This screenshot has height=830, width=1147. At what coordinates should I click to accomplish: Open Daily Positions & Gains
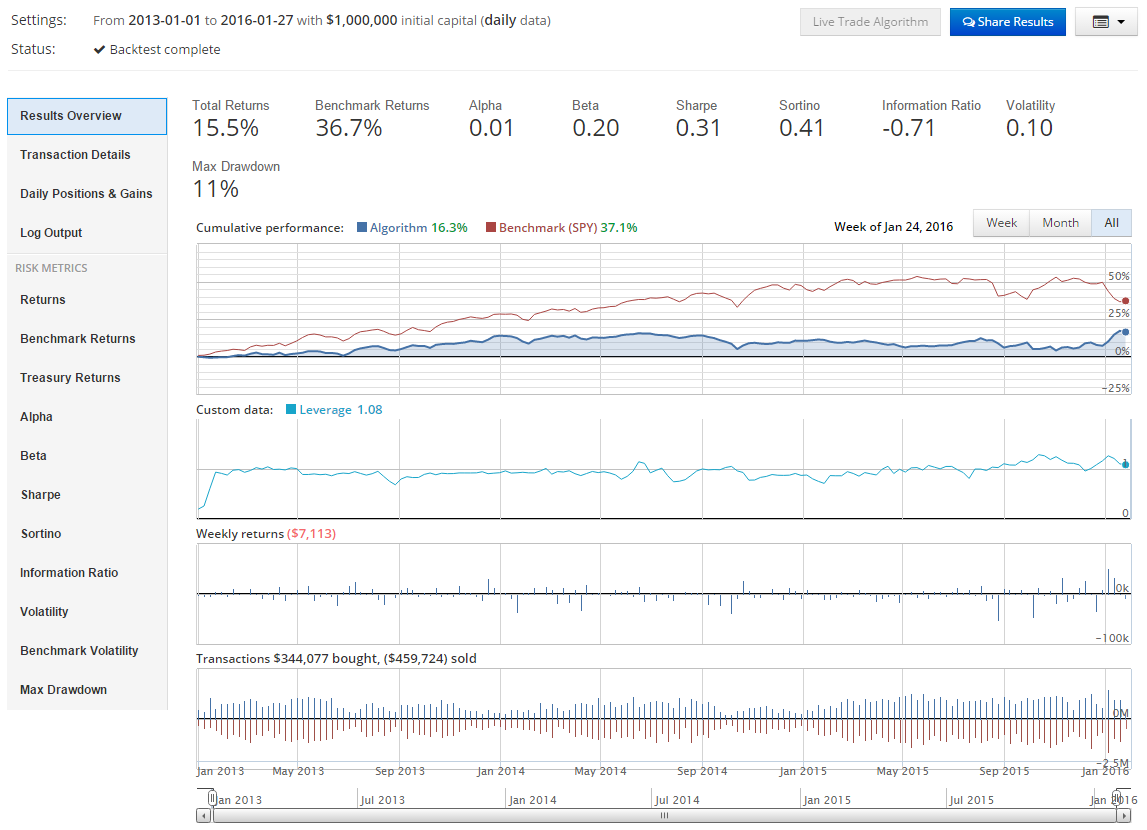[x=86, y=194]
